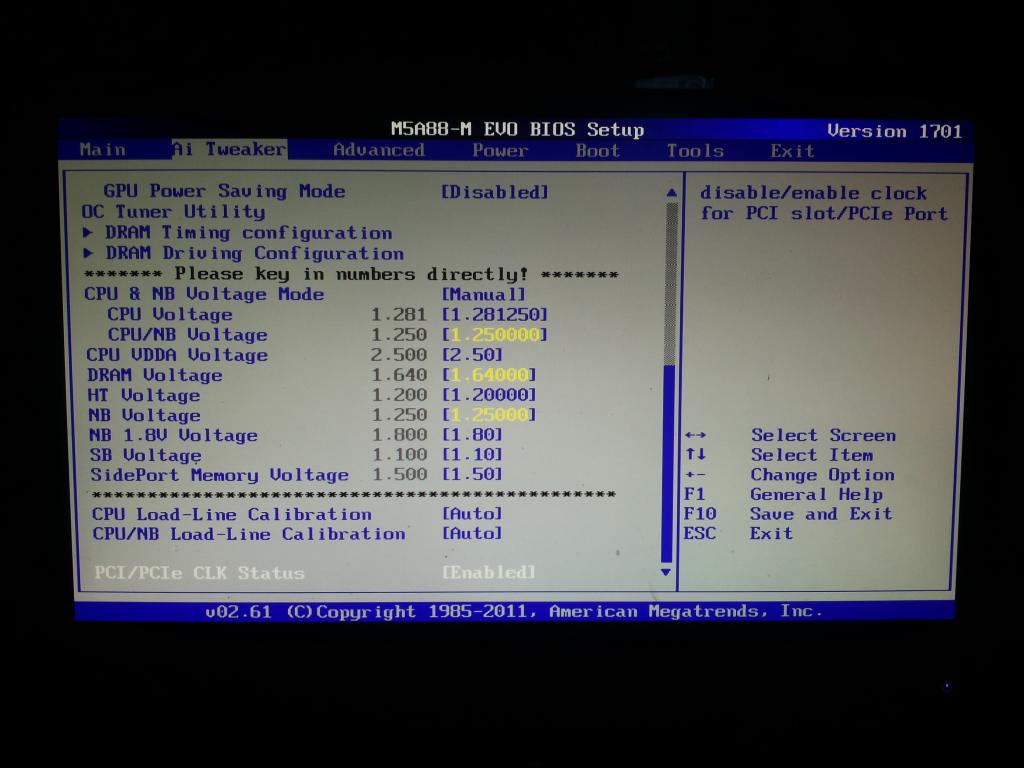Viewport: 1024px width, 768px height.
Task: Select the SB Voltage label
Action: tap(146, 455)
